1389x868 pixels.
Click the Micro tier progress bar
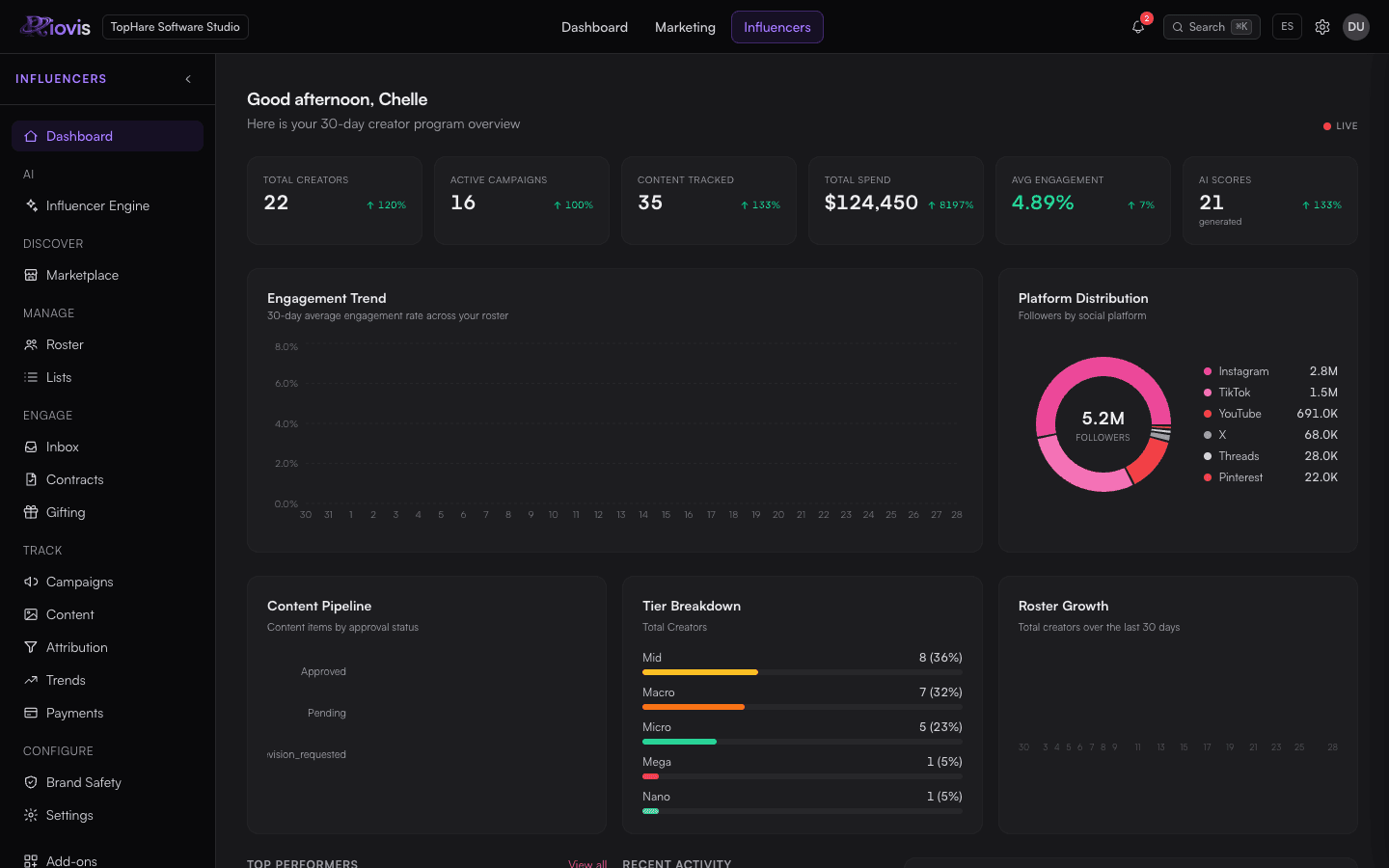click(803, 742)
